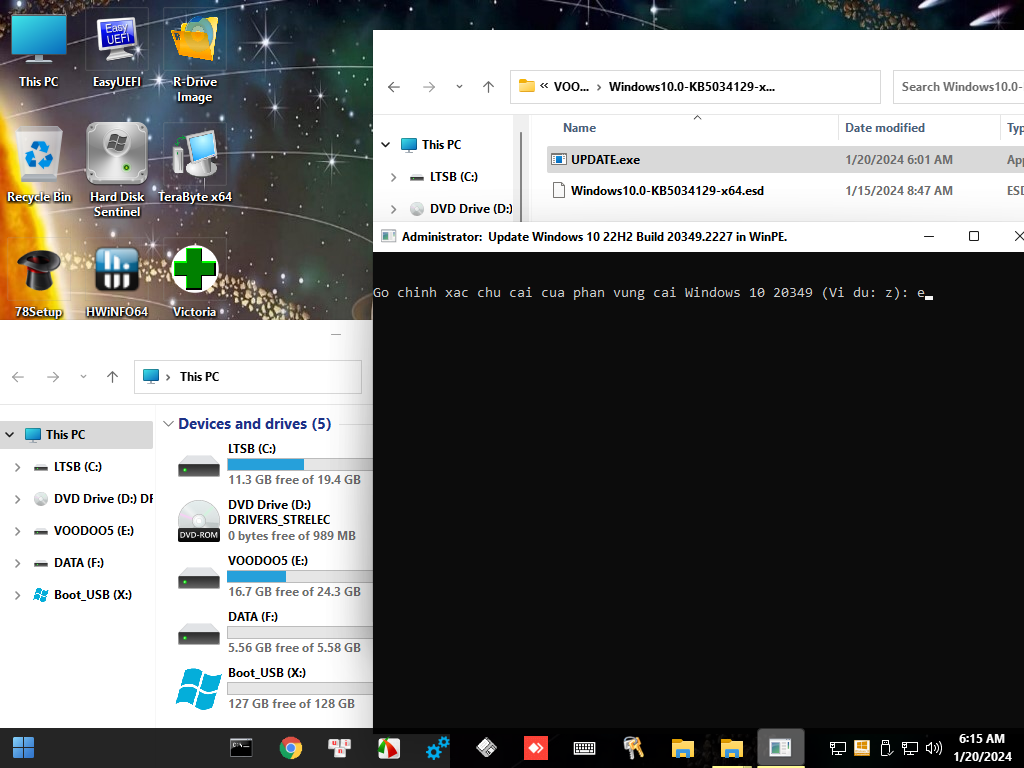Screen dimensions: 1024x768
Task: Expand DVD Drive (D:) in lower navigation tree
Action: pos(18,499)
